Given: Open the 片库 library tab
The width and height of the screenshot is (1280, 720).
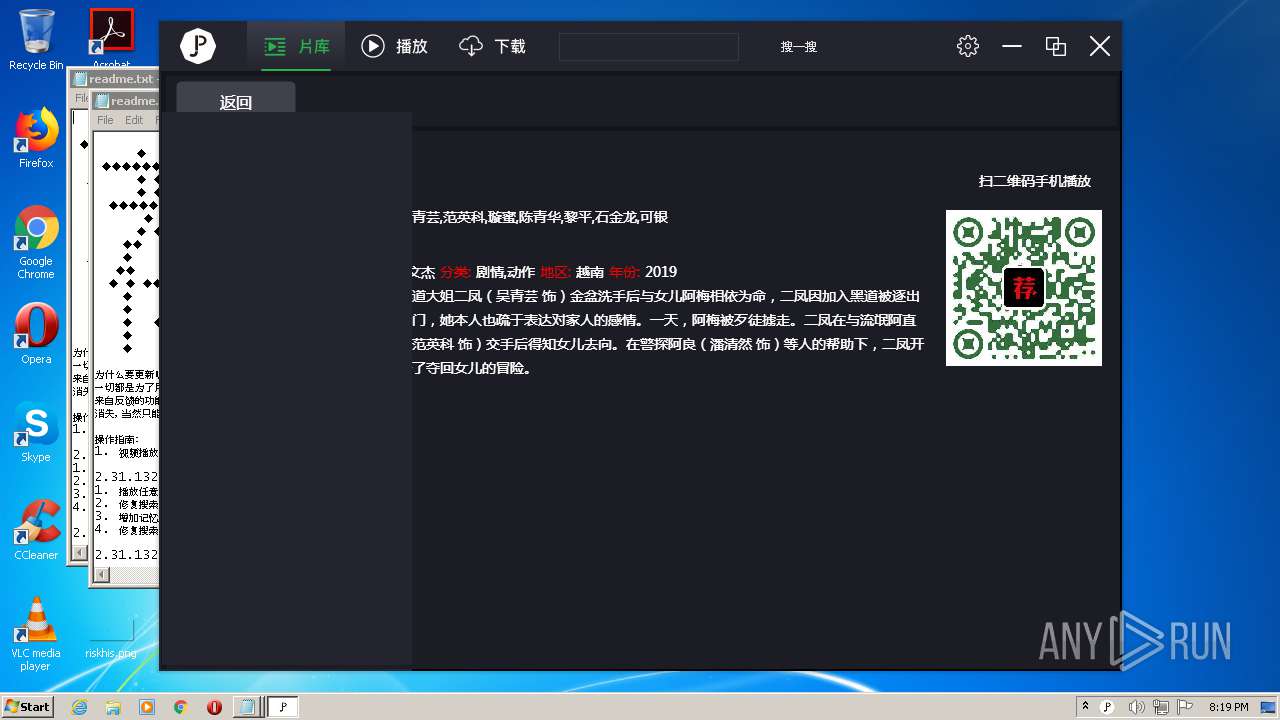Looking at the screenshot, I should pos(296,46).
